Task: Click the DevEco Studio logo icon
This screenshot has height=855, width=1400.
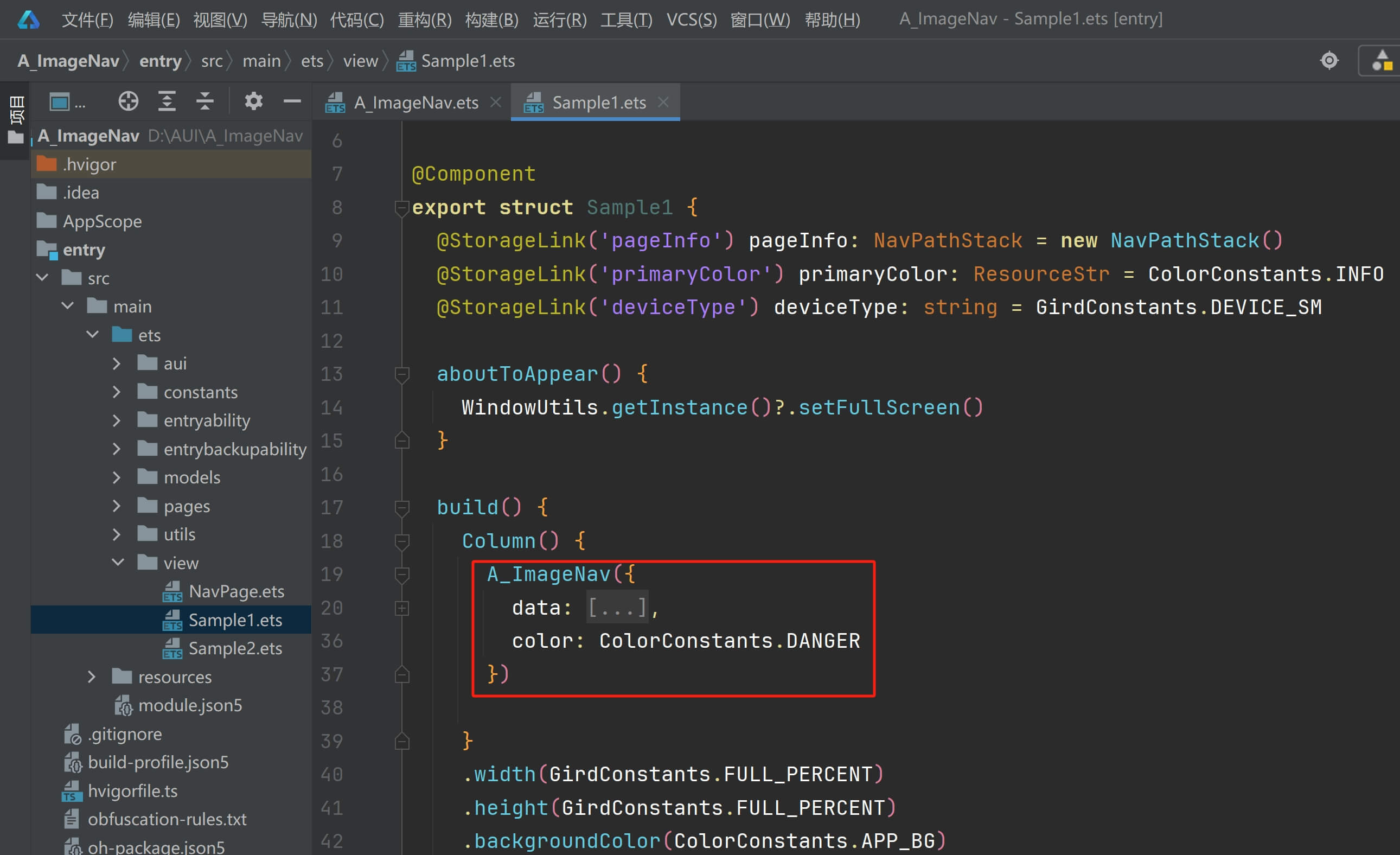Action: click(x=28, y=20)
